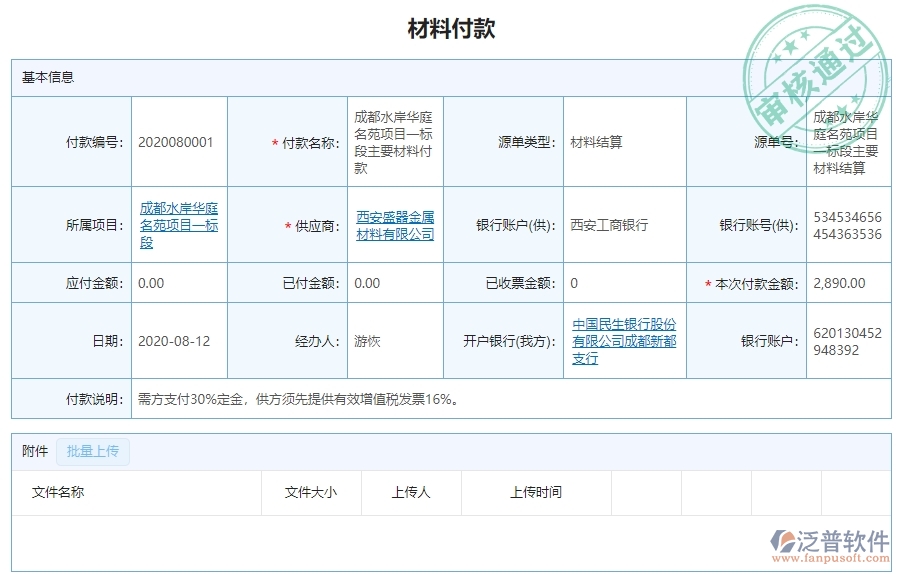Click the 付款编号 field label
Screen dimensions: 900x574
point(94,142)
